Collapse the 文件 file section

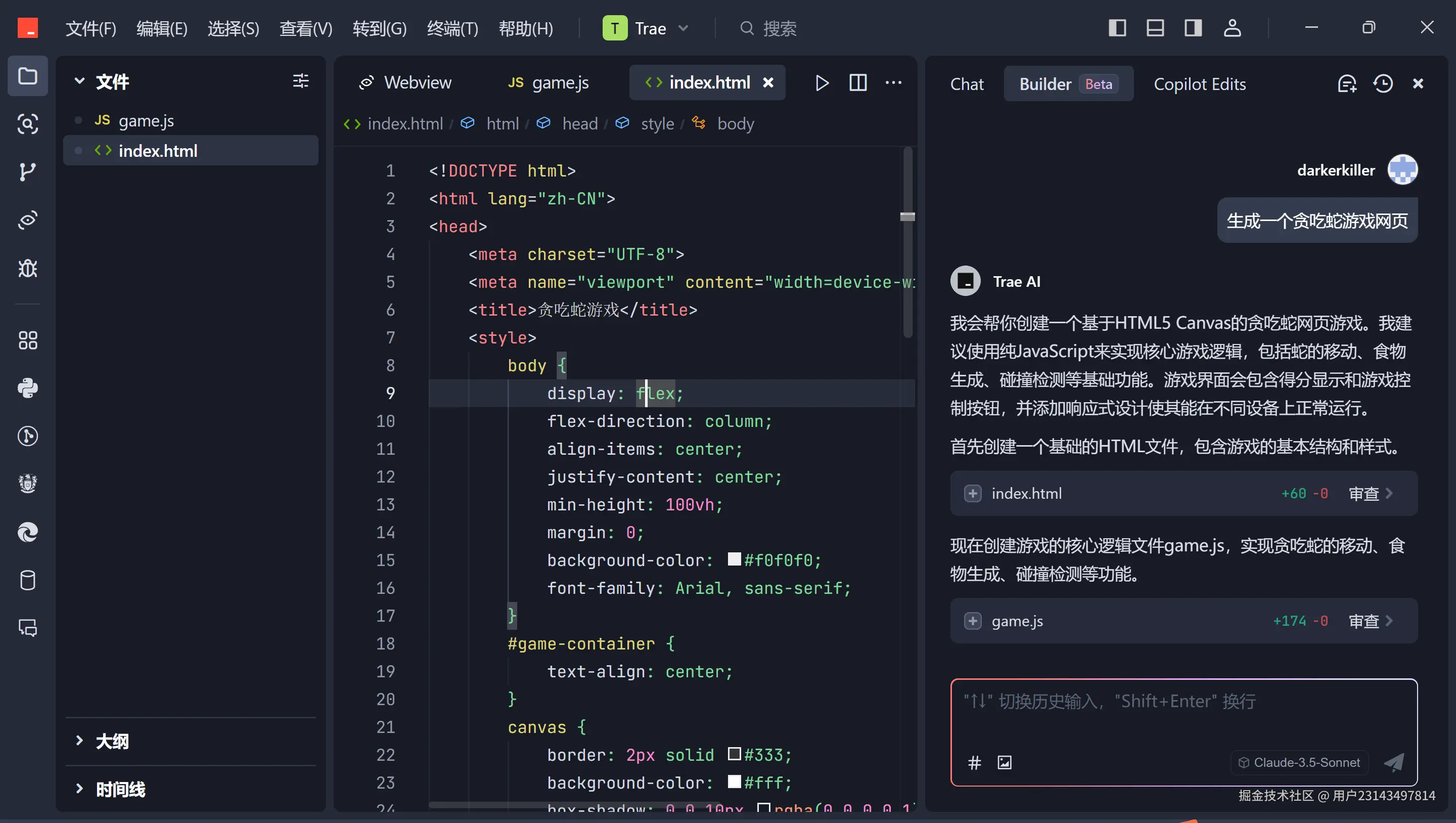79,81
